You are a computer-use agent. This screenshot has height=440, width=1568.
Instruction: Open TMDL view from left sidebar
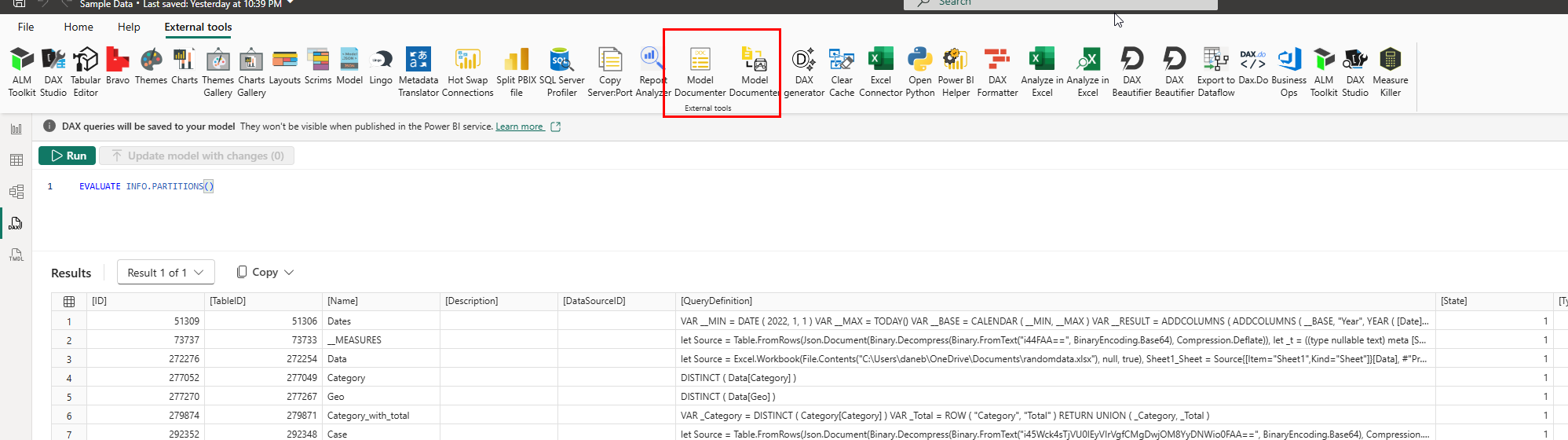tap(16, 255)
